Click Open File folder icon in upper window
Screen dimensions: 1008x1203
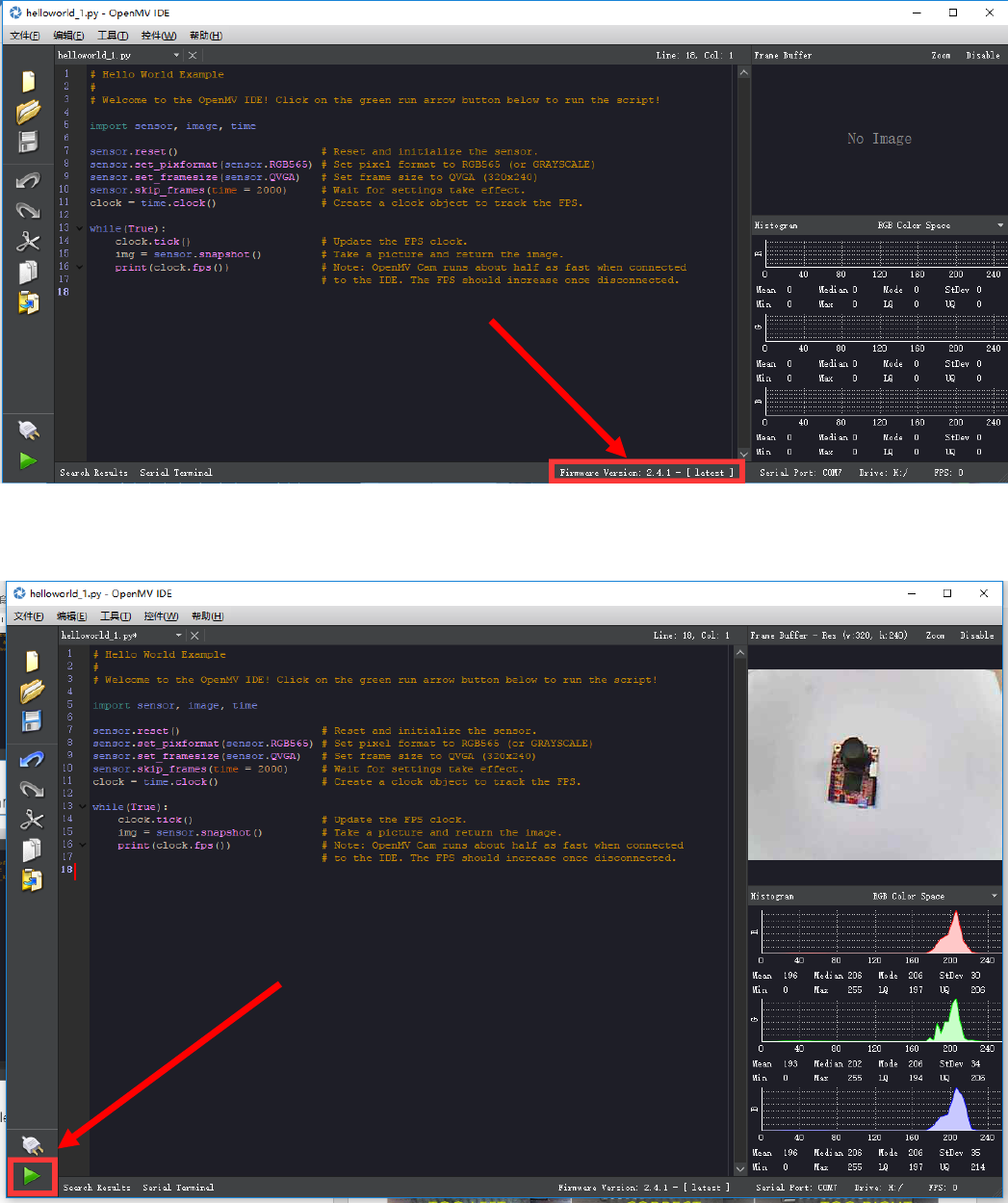(x=29, y=112)
